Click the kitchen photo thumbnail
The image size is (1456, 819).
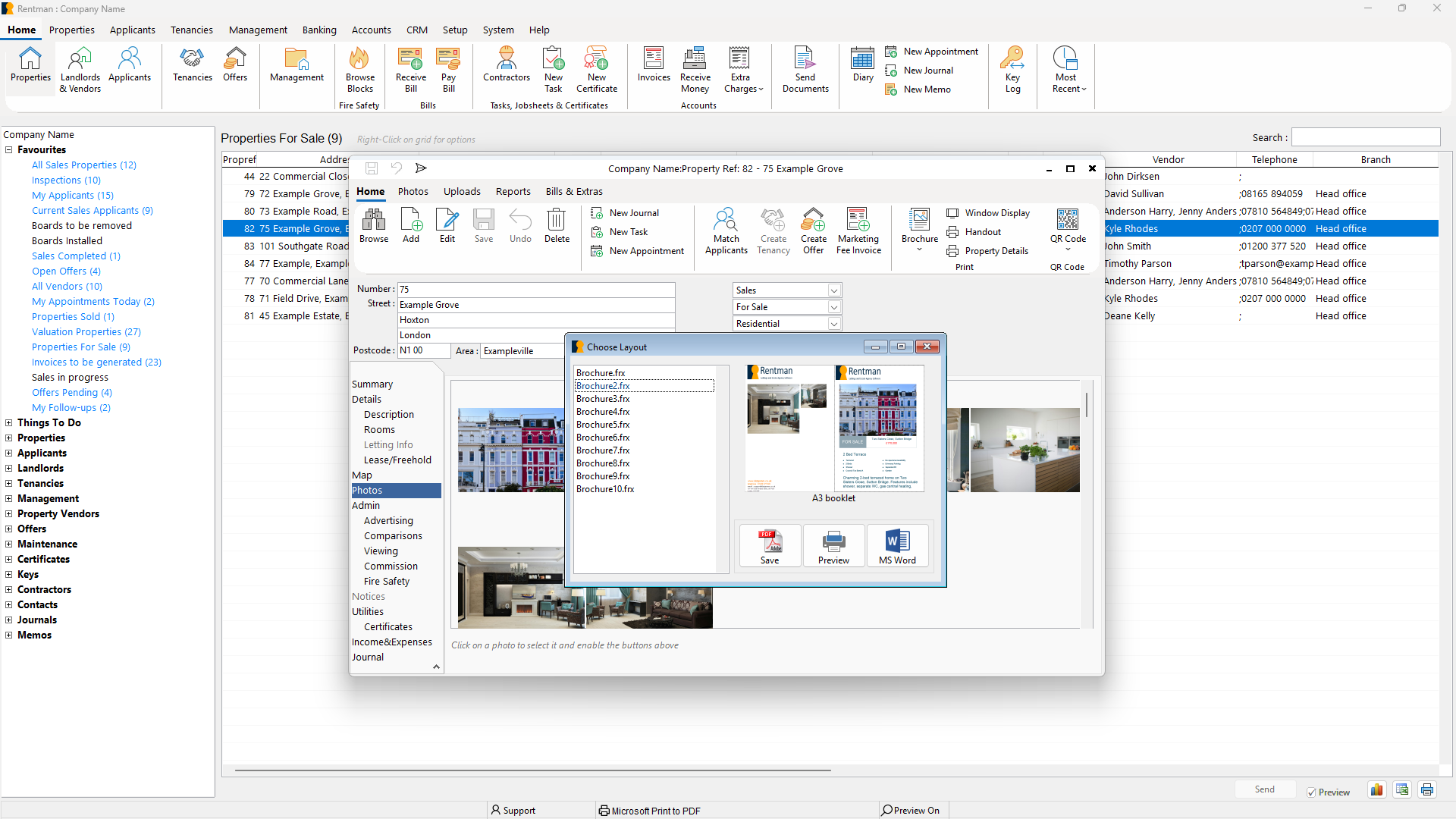(1025, 450)
